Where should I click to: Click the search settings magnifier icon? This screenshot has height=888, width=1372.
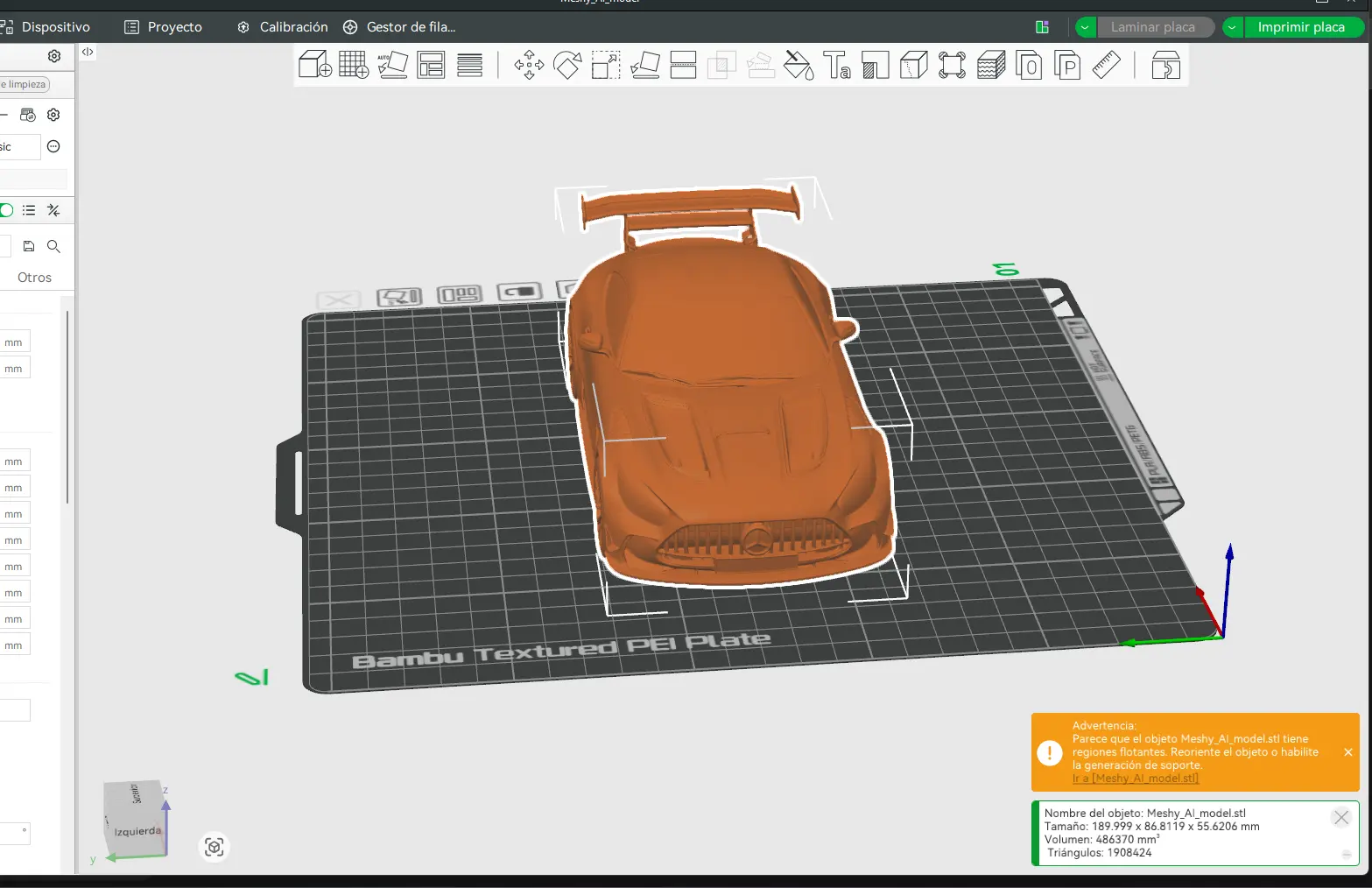pyautogui.click(x=53, y=246)
